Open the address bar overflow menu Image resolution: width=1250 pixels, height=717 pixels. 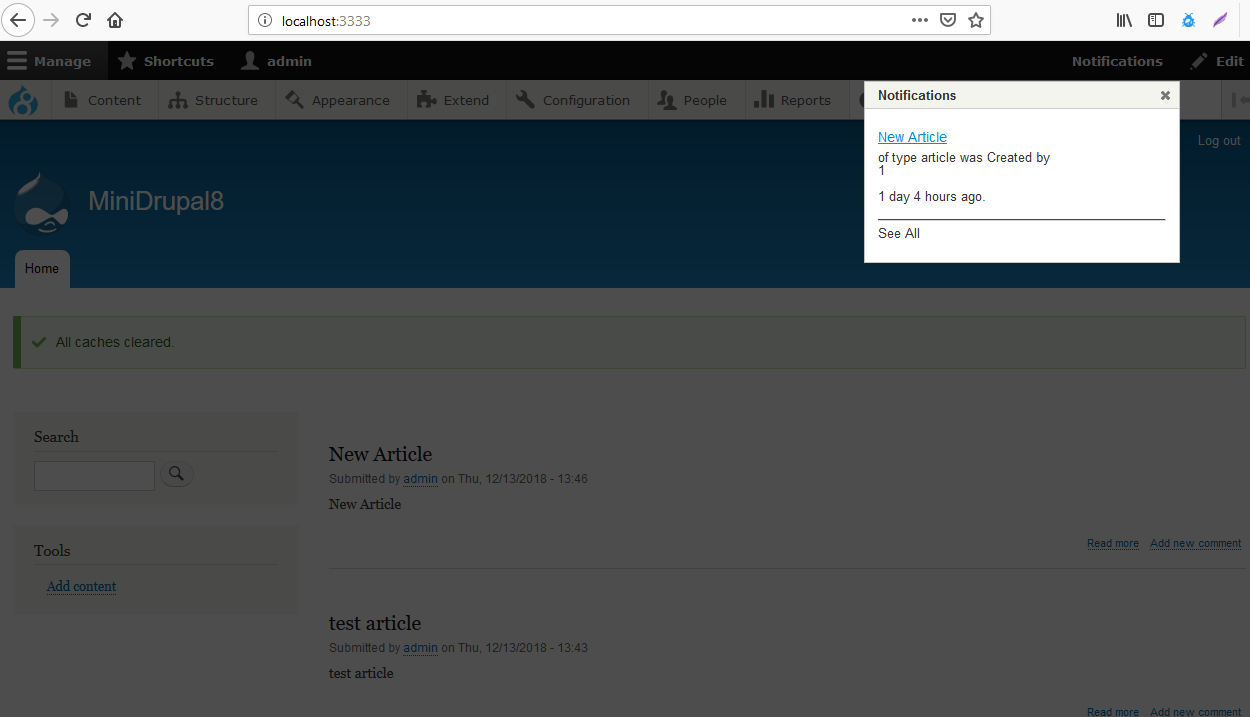pos(919,19)
